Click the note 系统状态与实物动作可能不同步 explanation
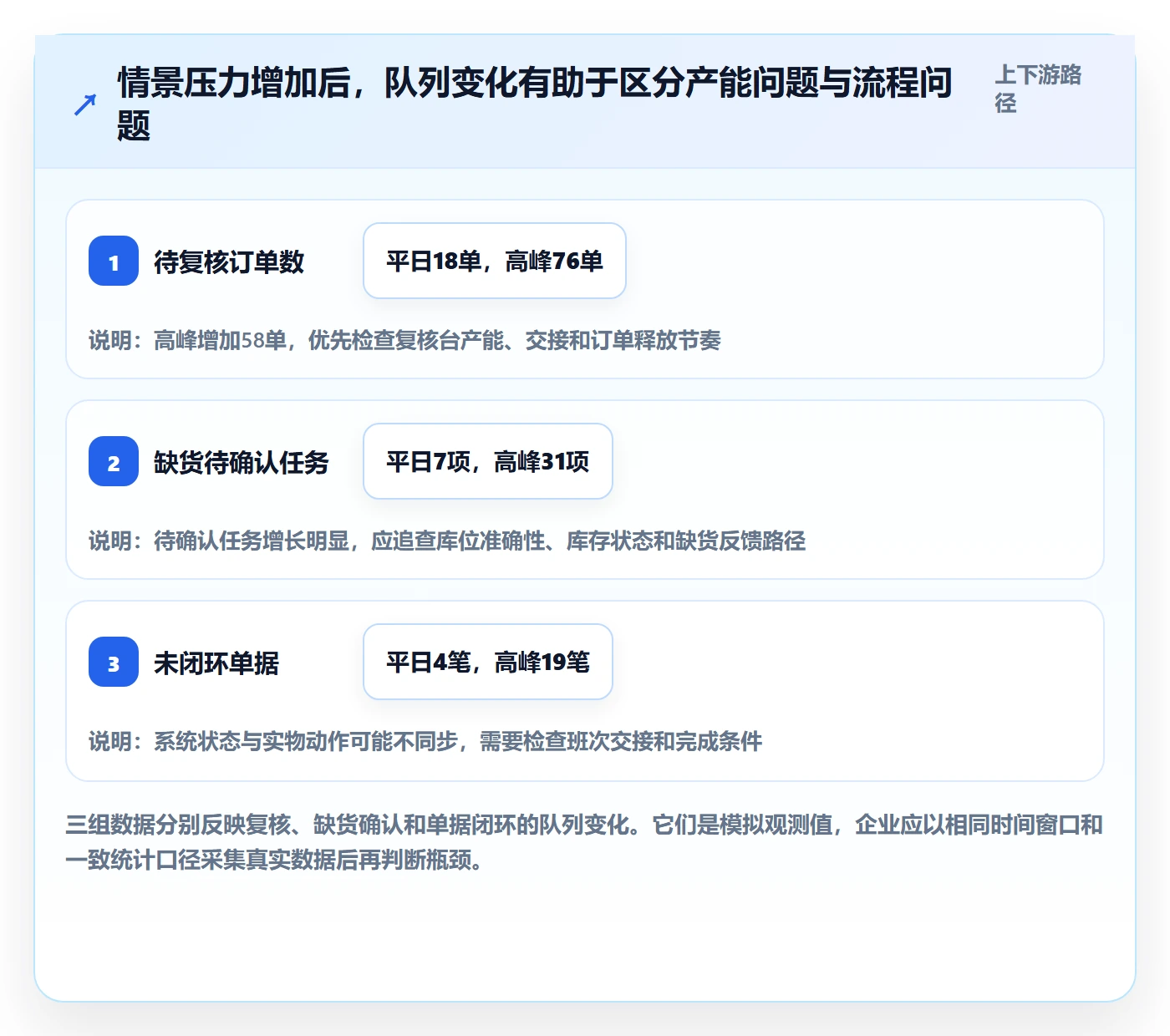1170x1036 pixels. pos(425,741)
